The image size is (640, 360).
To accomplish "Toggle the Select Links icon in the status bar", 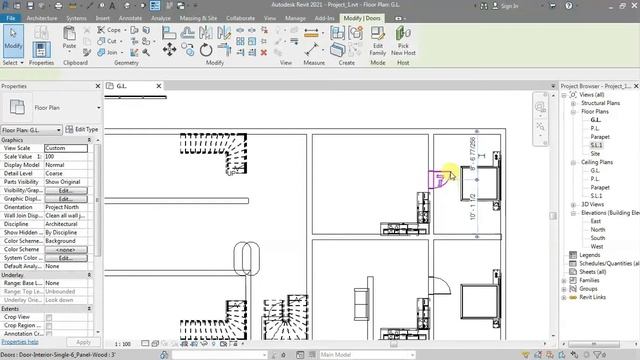I will [x=526, y=355].
